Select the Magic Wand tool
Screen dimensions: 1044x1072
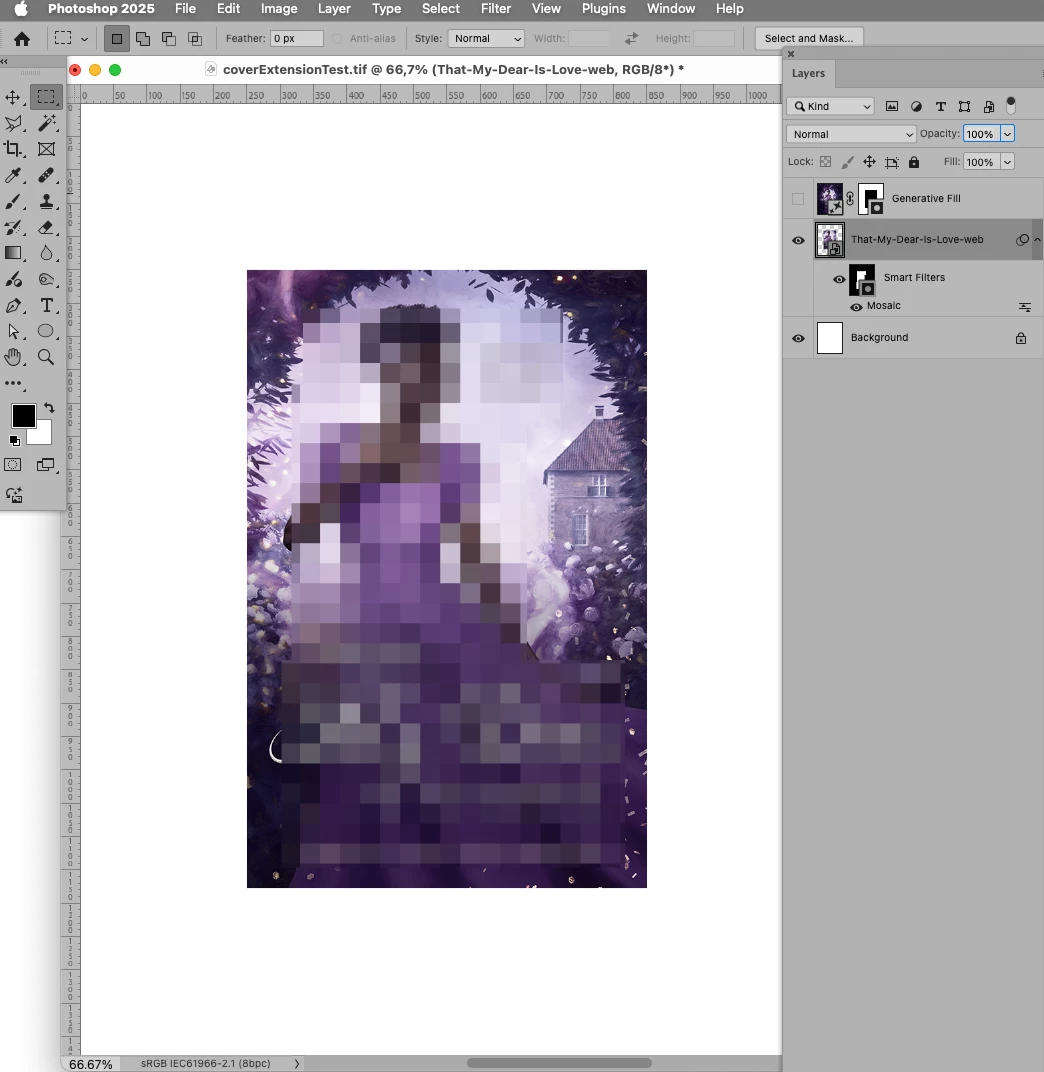[x=46, y=123]
